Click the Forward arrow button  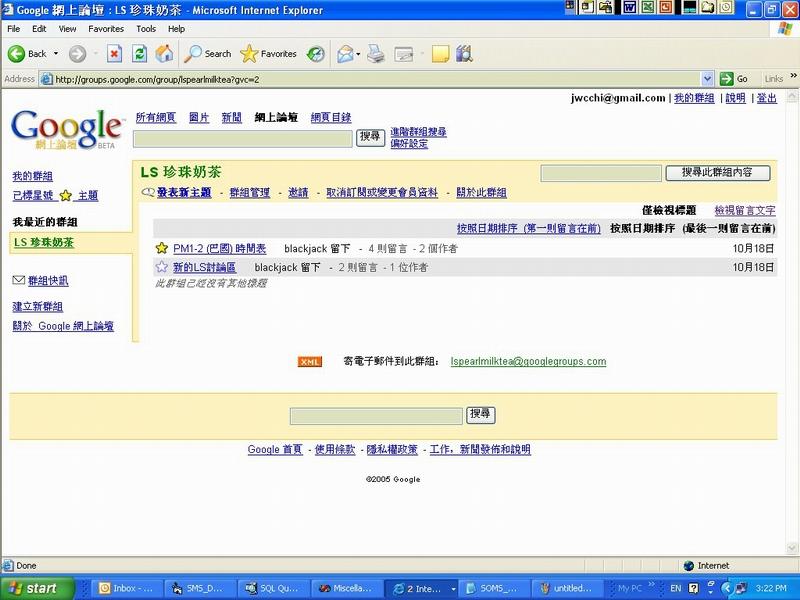[x=77, y=54]
